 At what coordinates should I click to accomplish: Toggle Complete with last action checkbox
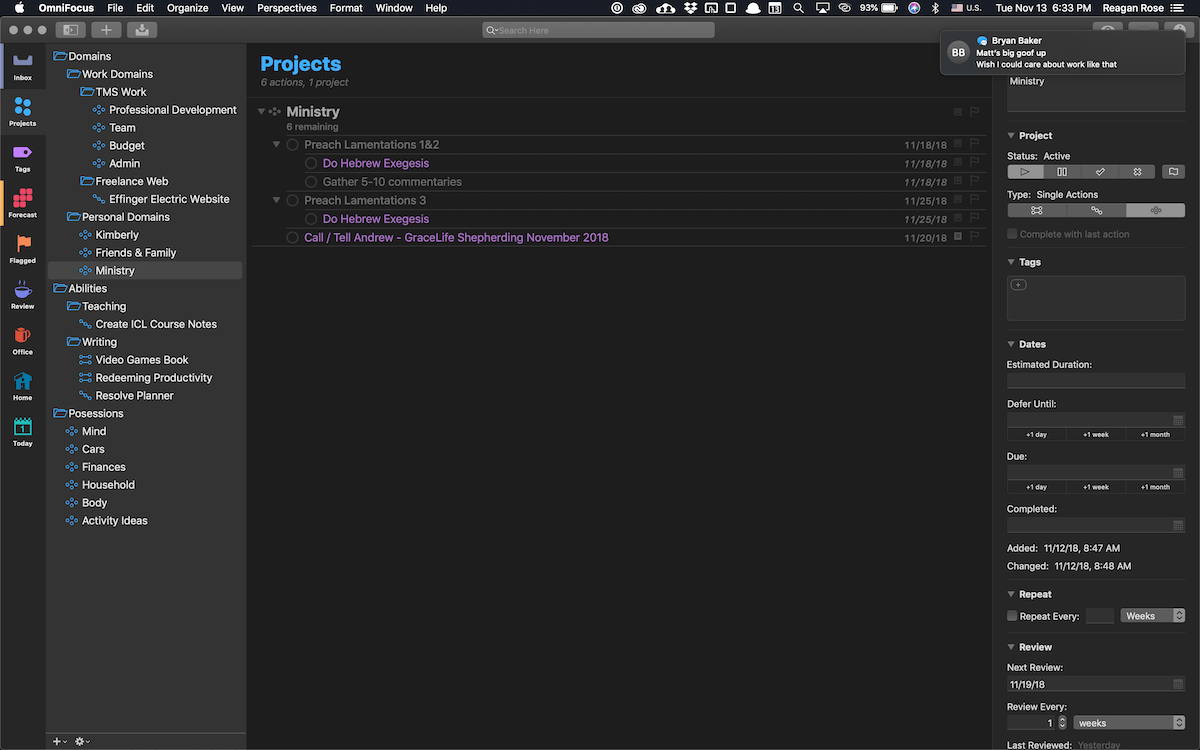pos(1012,234)
